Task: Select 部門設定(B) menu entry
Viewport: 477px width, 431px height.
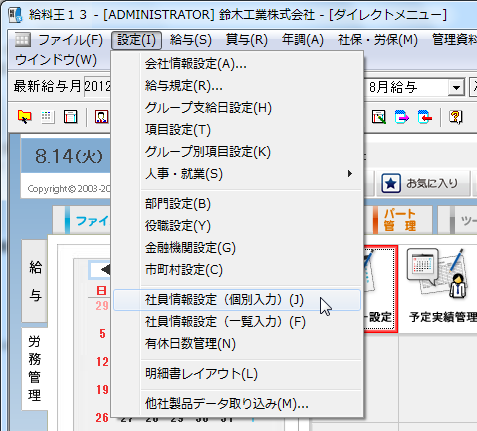Action: pyautogui.click(x=237, y=204)
